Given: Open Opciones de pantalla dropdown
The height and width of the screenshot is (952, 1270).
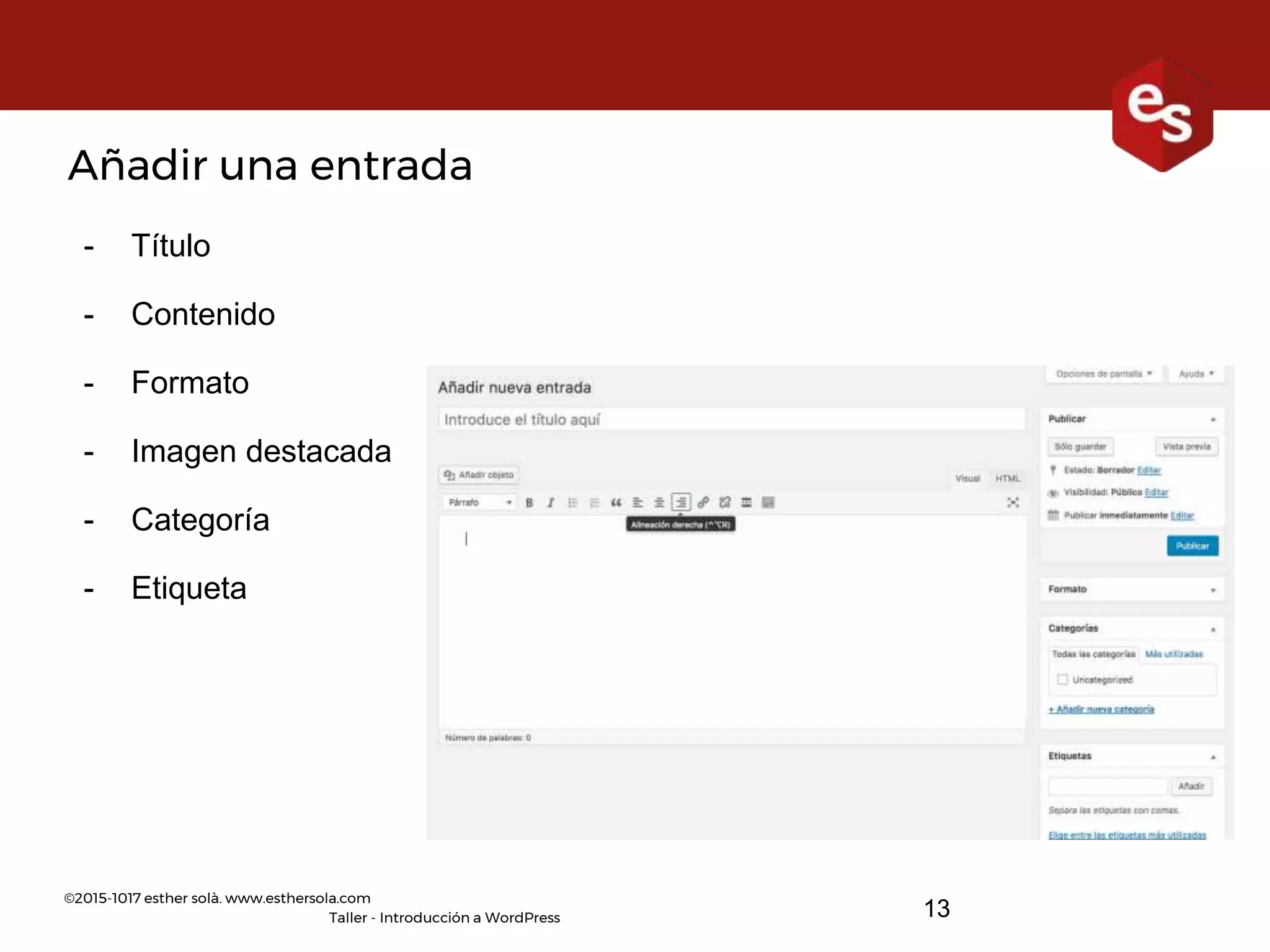Looking at the screenshot, I should point(1104,374).
